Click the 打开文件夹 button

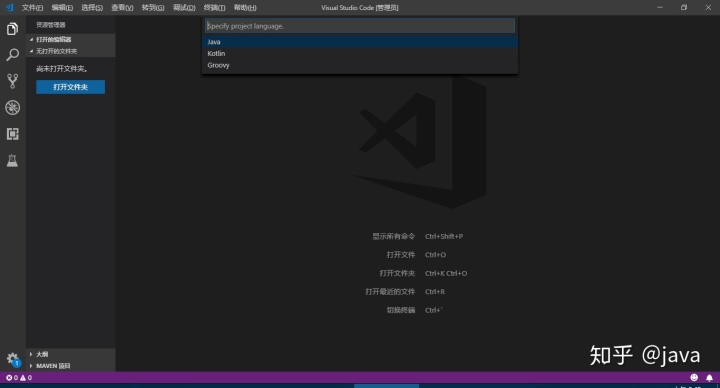click(70, 87)
